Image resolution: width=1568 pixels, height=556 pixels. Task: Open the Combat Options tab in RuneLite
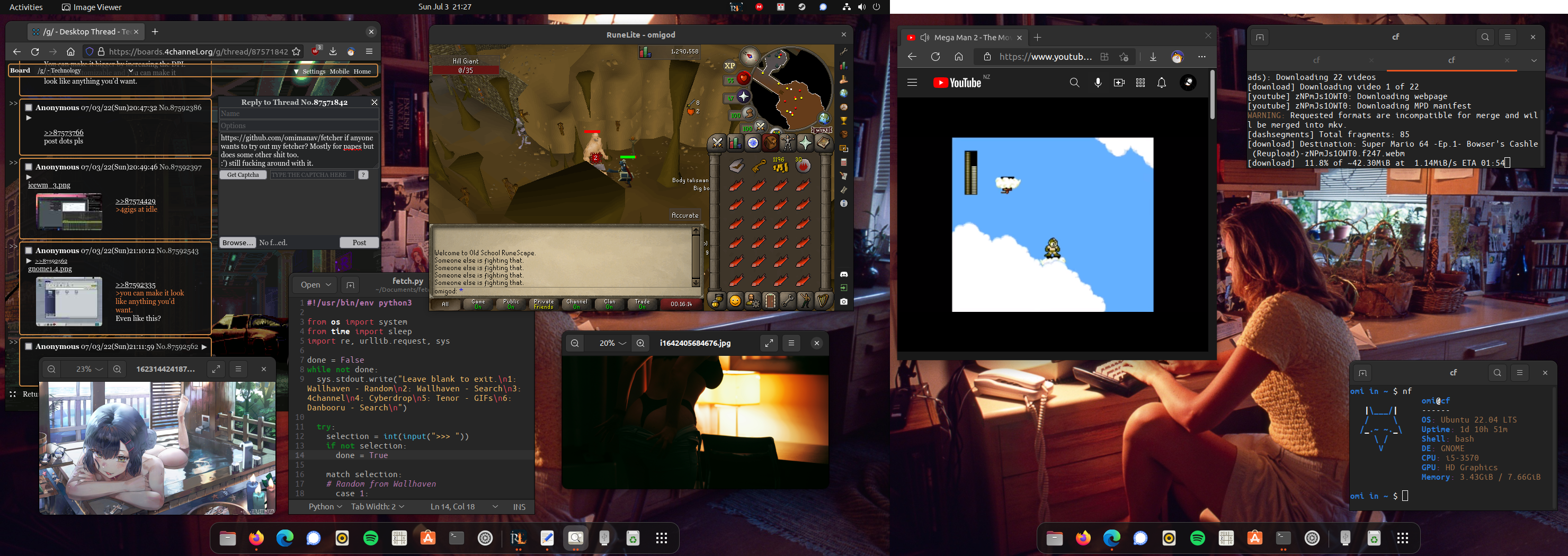718,142
